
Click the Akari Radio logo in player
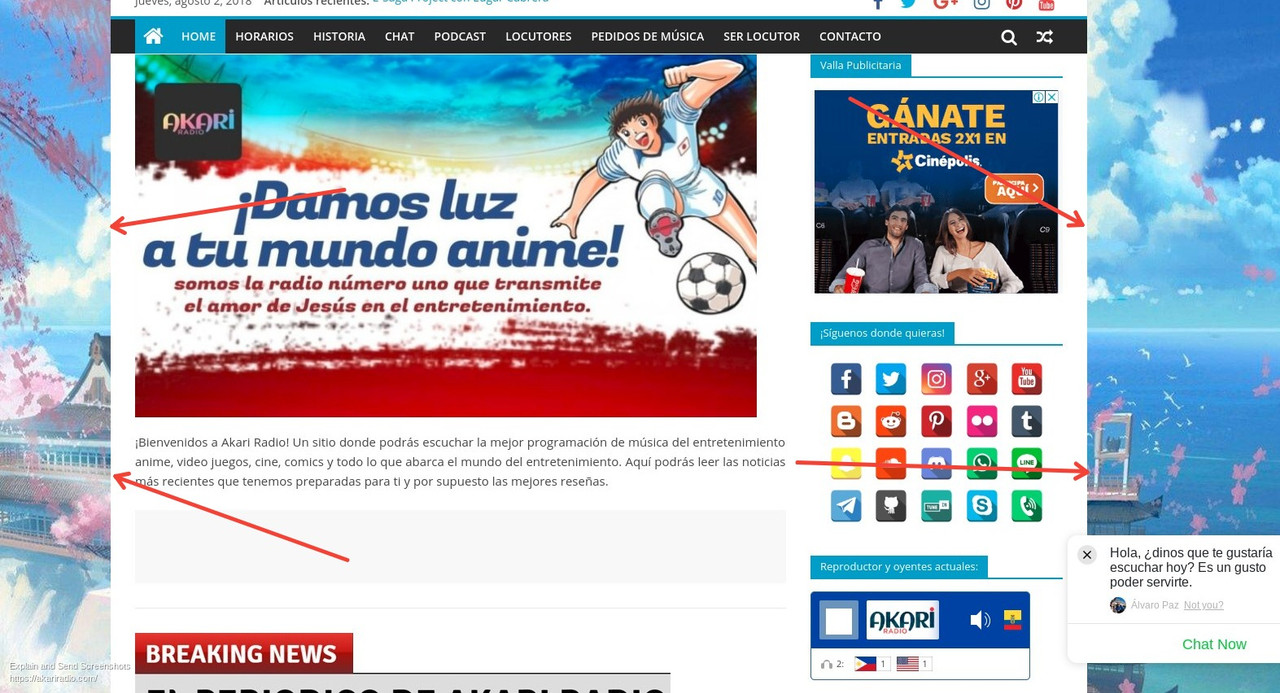click(x=902, y=620)
